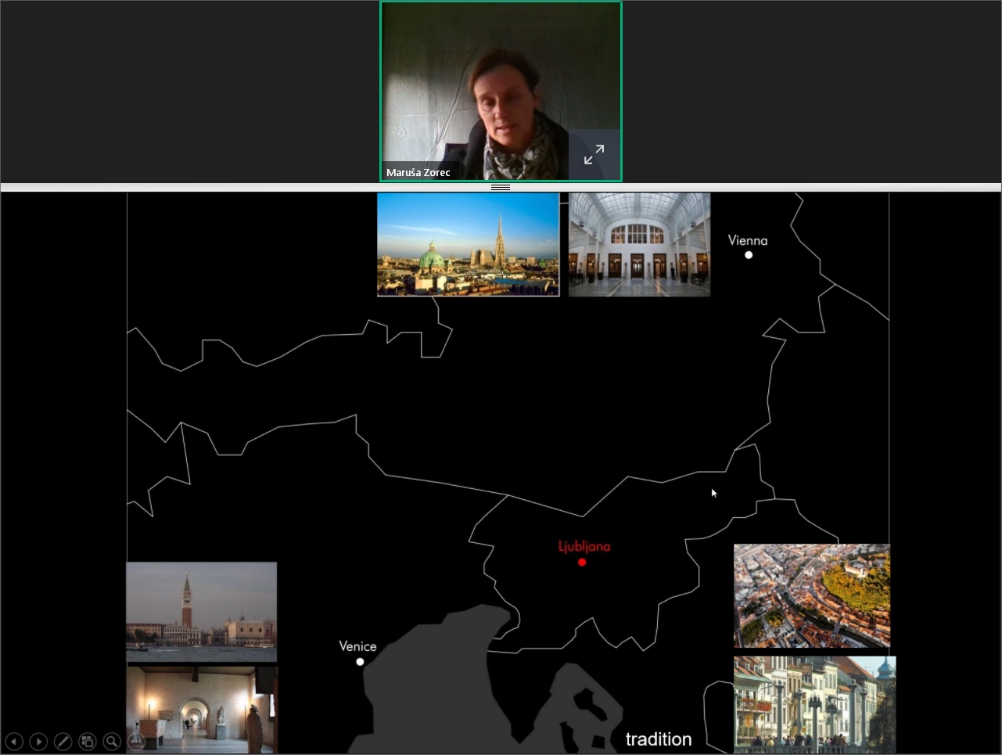Click the divider handle between video and slide
Image resolution: width=1002 pixels, height=755 pixels.
pyautogui.click(x=500, y=187)
